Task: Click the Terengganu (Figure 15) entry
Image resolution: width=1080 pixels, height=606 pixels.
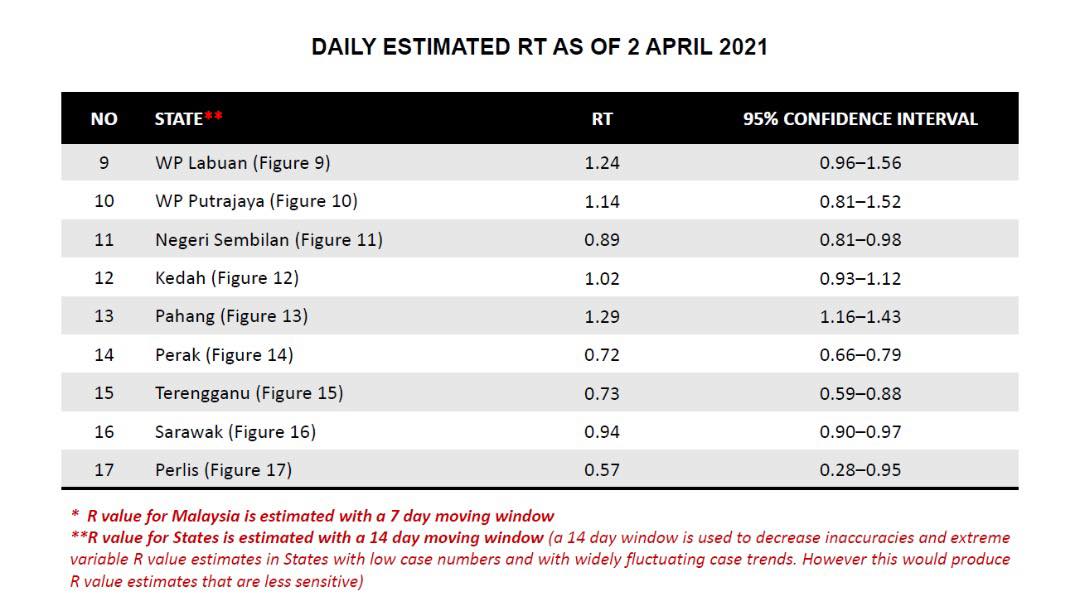Action: pyautogui.click(x=249, y=393)
